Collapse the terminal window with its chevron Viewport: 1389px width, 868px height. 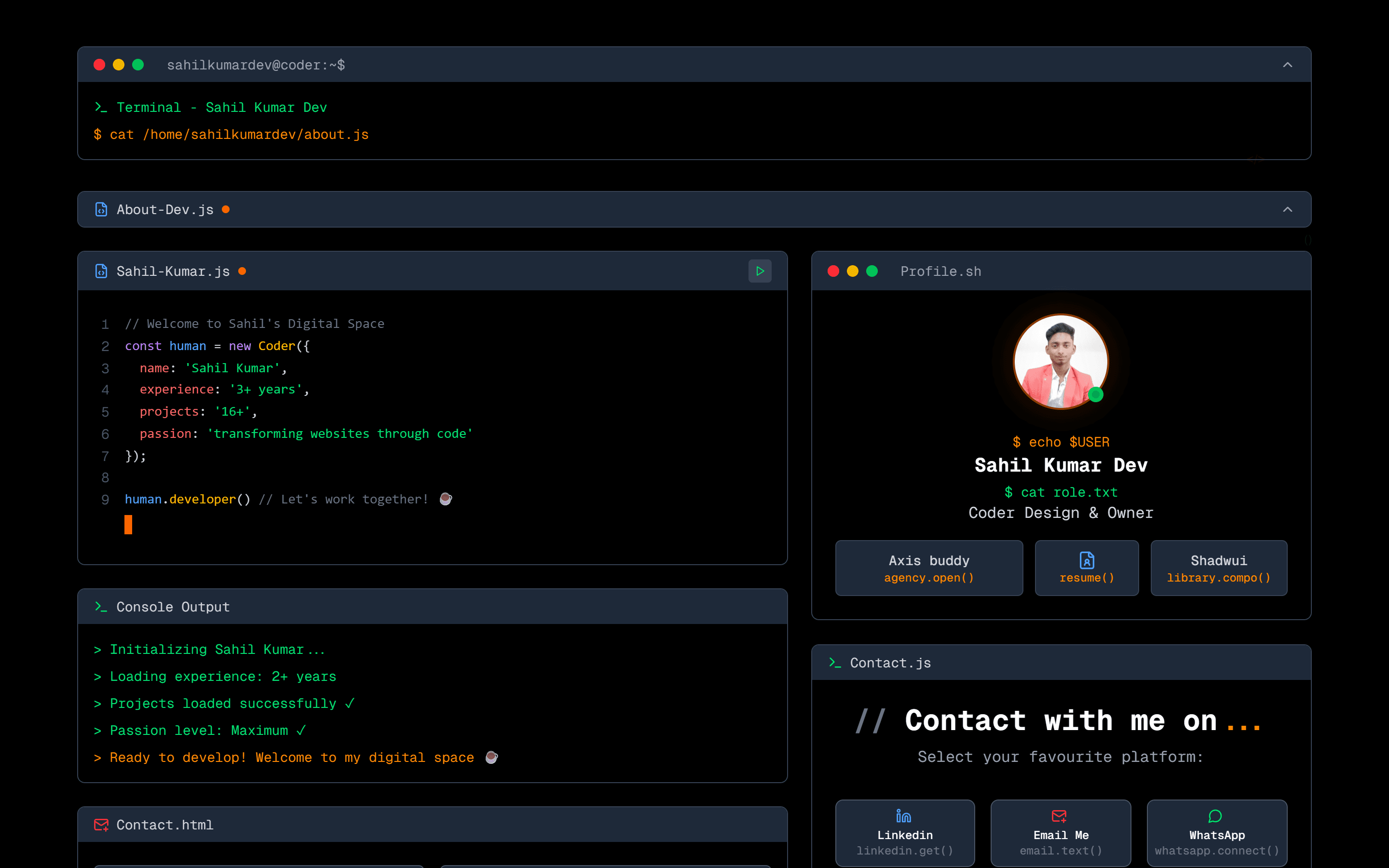[x=1288, y=64]
